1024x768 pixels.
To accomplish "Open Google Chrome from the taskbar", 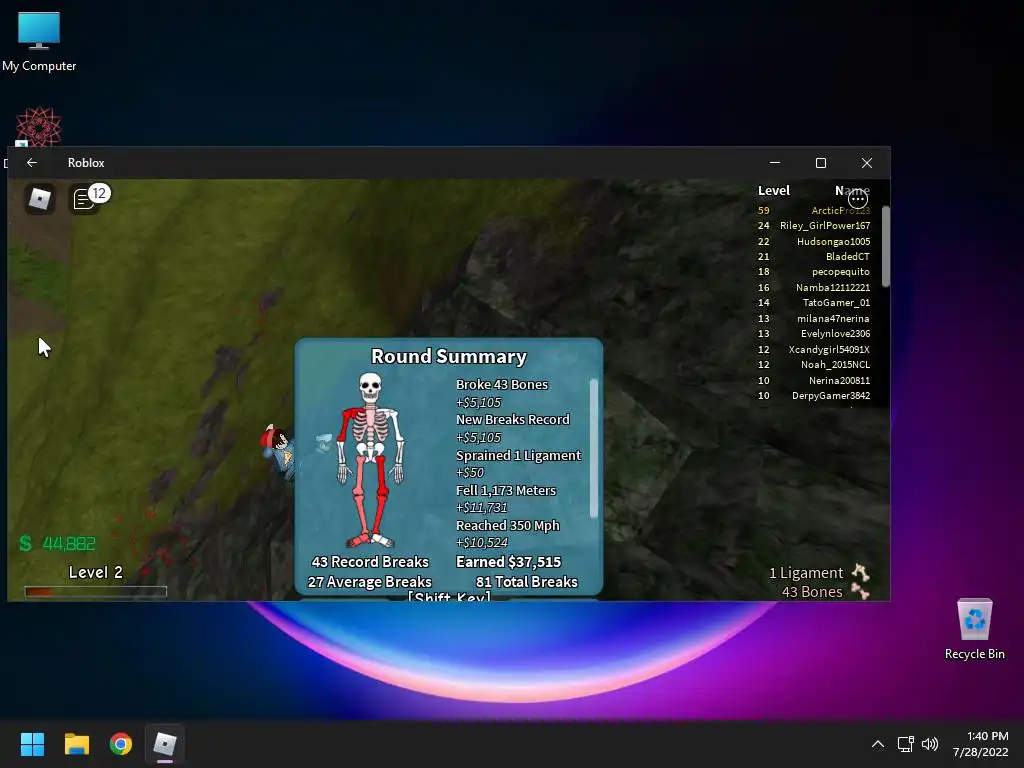I will 121,744.
